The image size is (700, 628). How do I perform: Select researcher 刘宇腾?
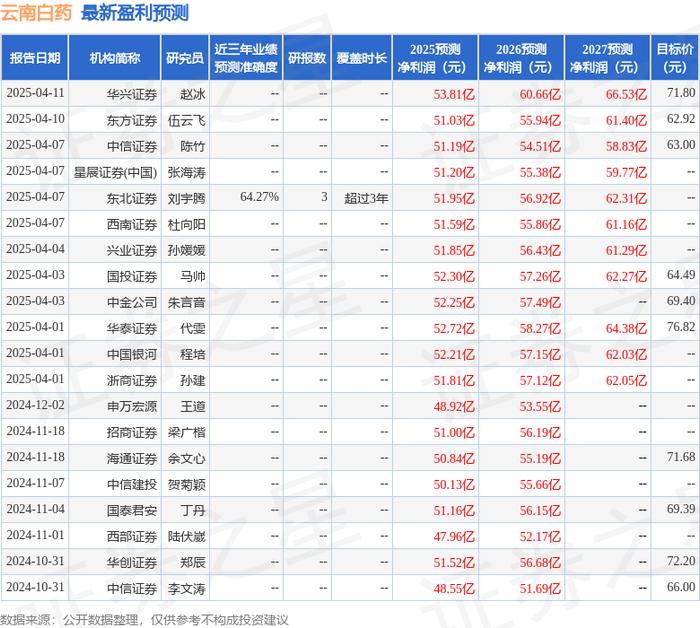187,198
